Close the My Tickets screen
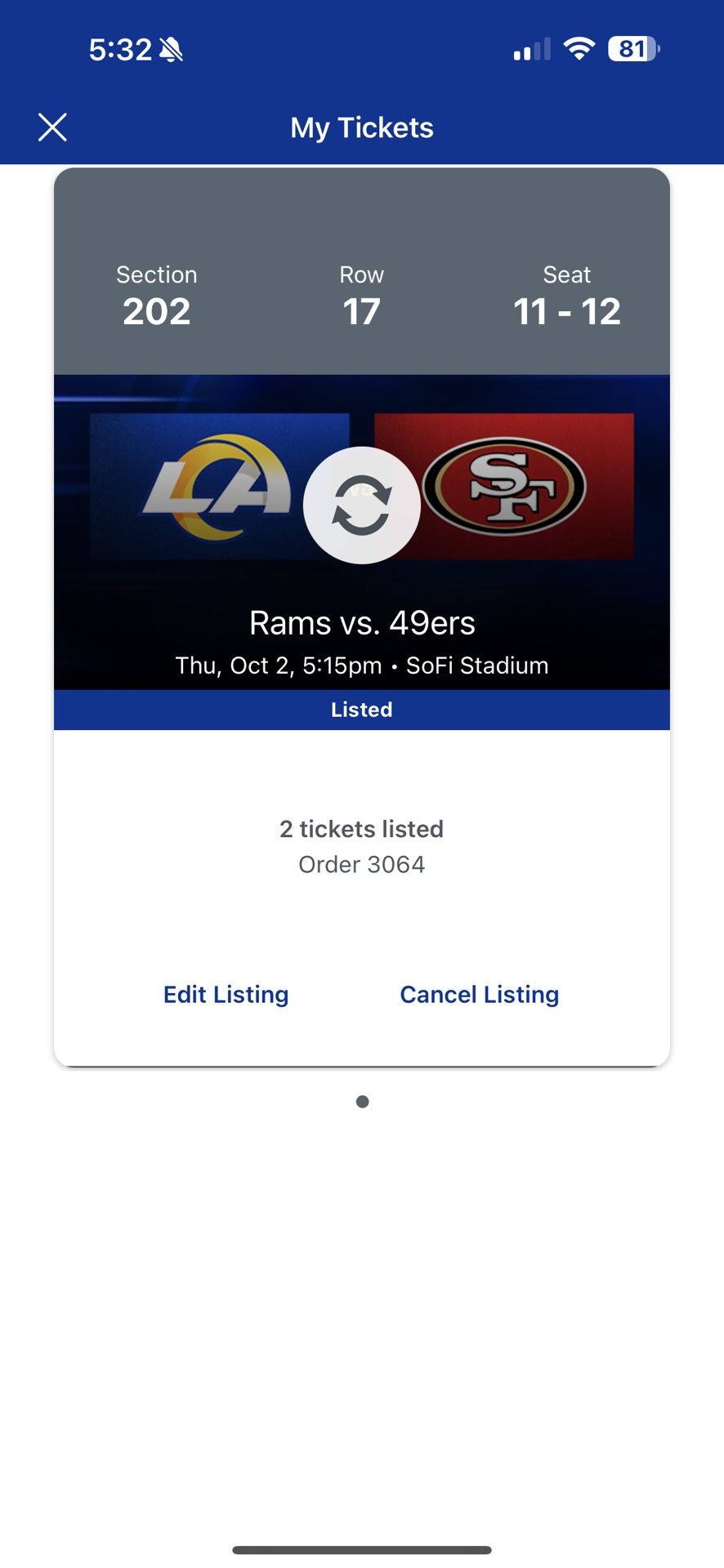Screen dimensions: 724x1568 [52, 127]
